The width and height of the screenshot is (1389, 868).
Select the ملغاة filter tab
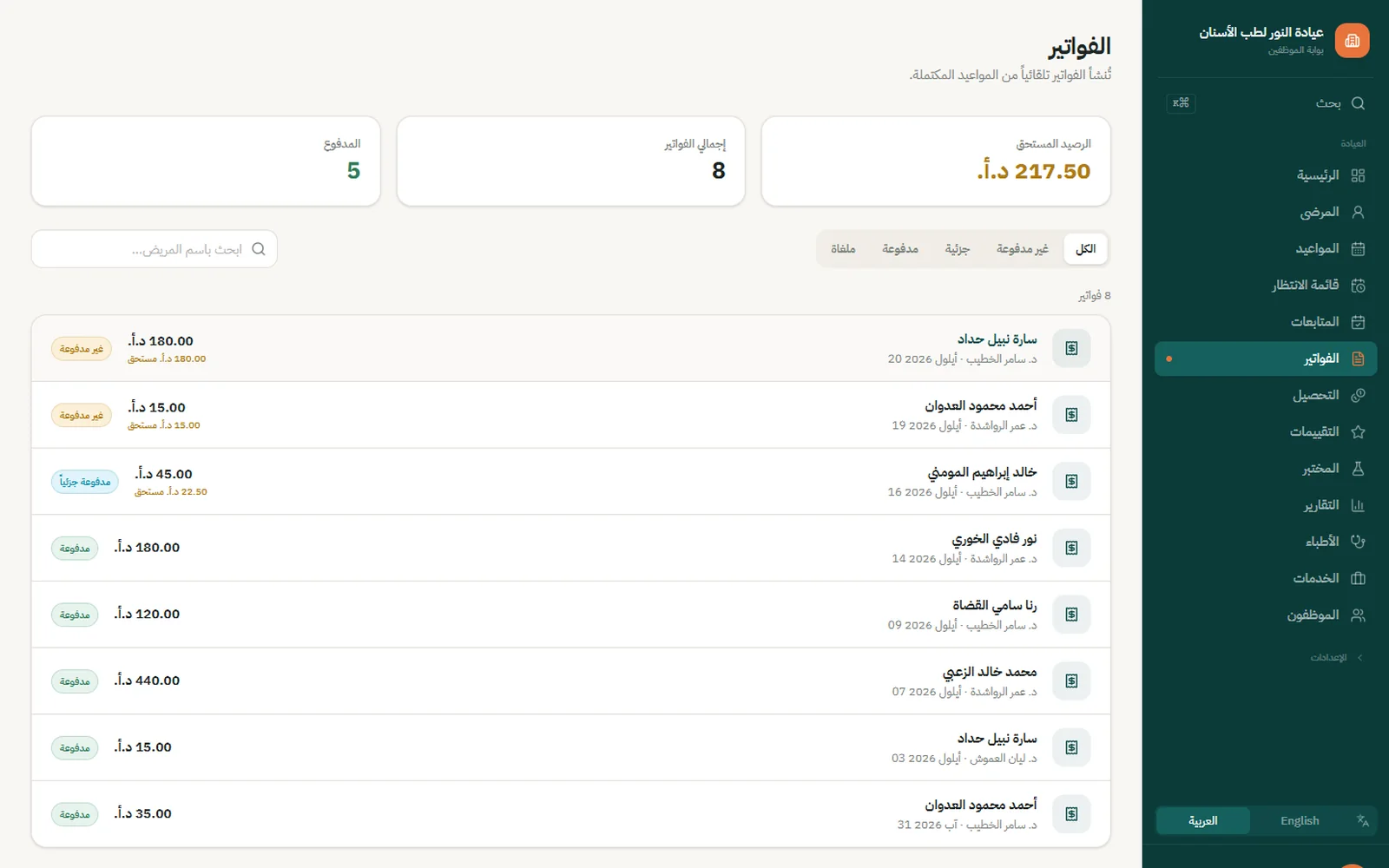point(843,249)
